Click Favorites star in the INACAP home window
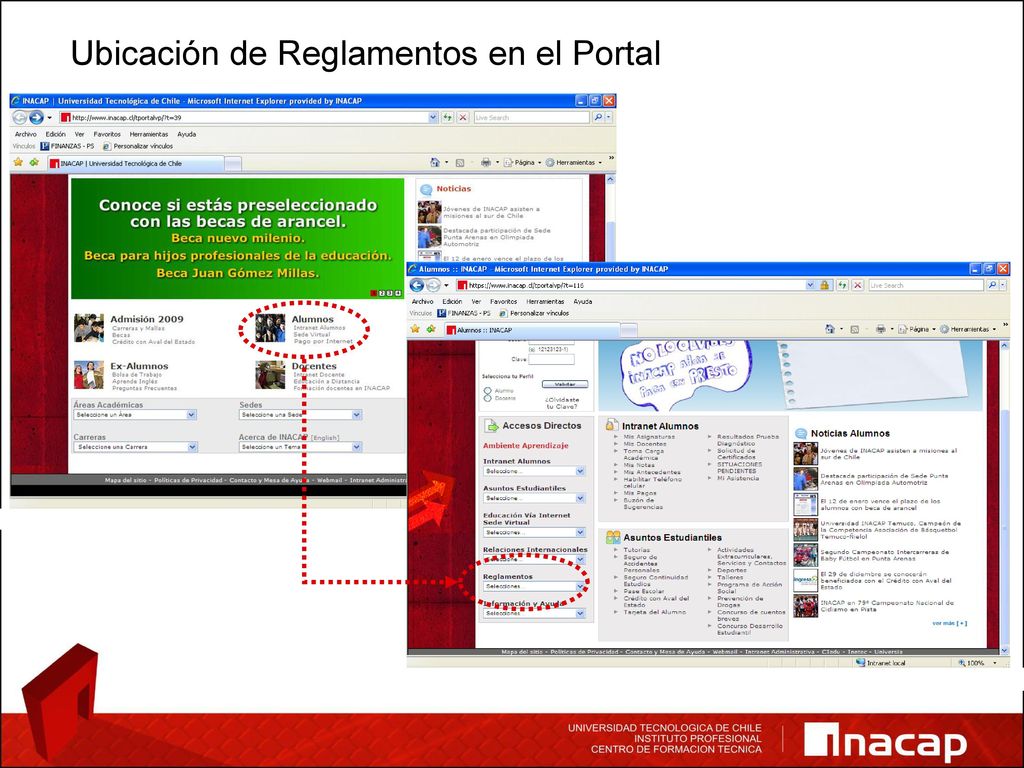The height and width of the screenshot is (768, 1024). coord(18,162)
